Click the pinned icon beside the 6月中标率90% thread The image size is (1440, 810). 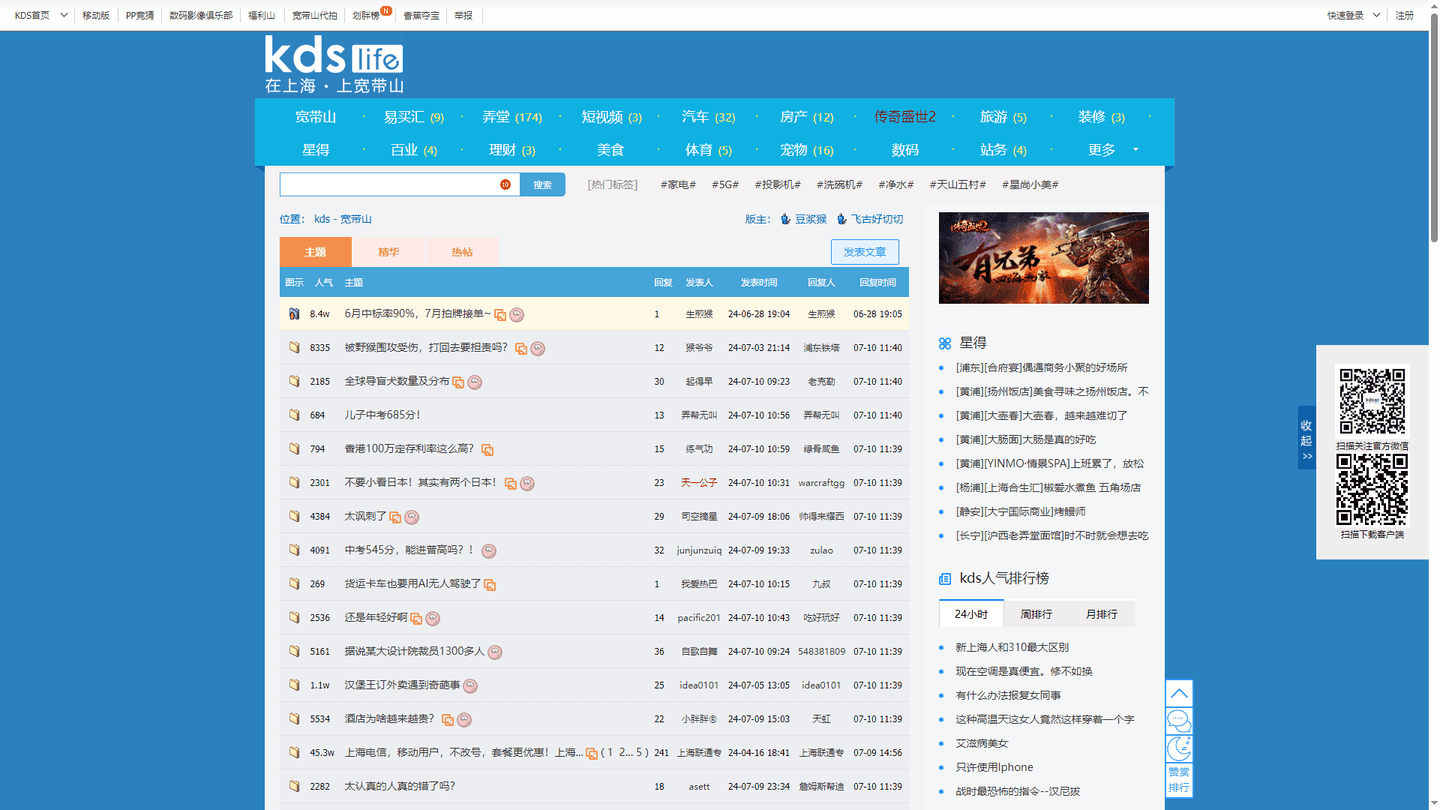tap(294, 314)
